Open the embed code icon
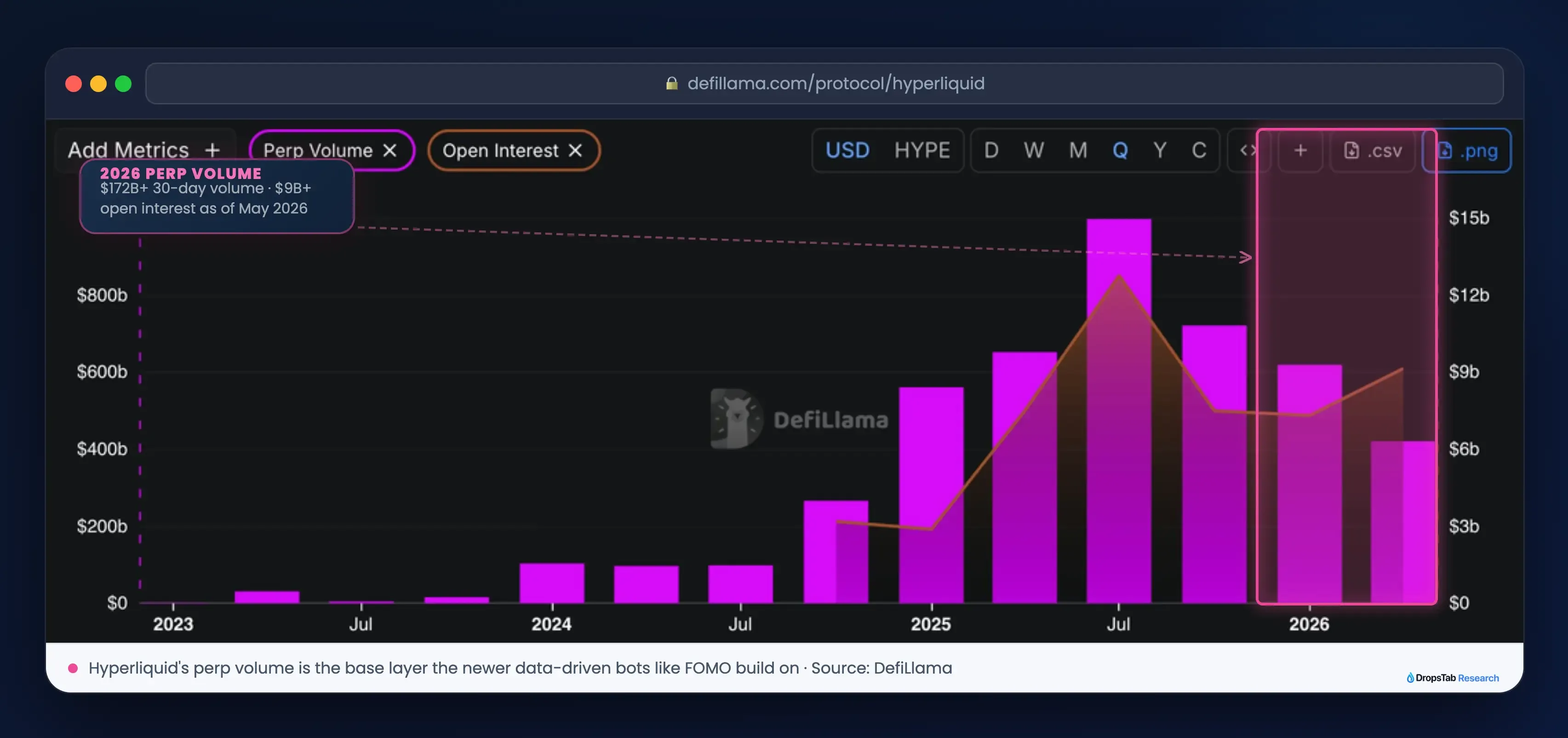 pyautogui.click(x=1248, y=150)
